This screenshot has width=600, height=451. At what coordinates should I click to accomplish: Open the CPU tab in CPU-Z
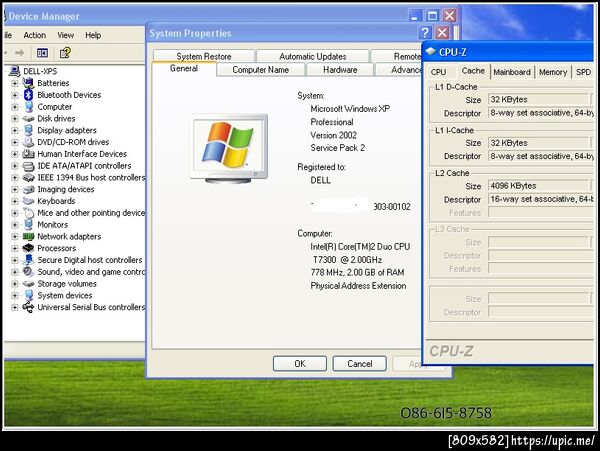pos(438,72)
